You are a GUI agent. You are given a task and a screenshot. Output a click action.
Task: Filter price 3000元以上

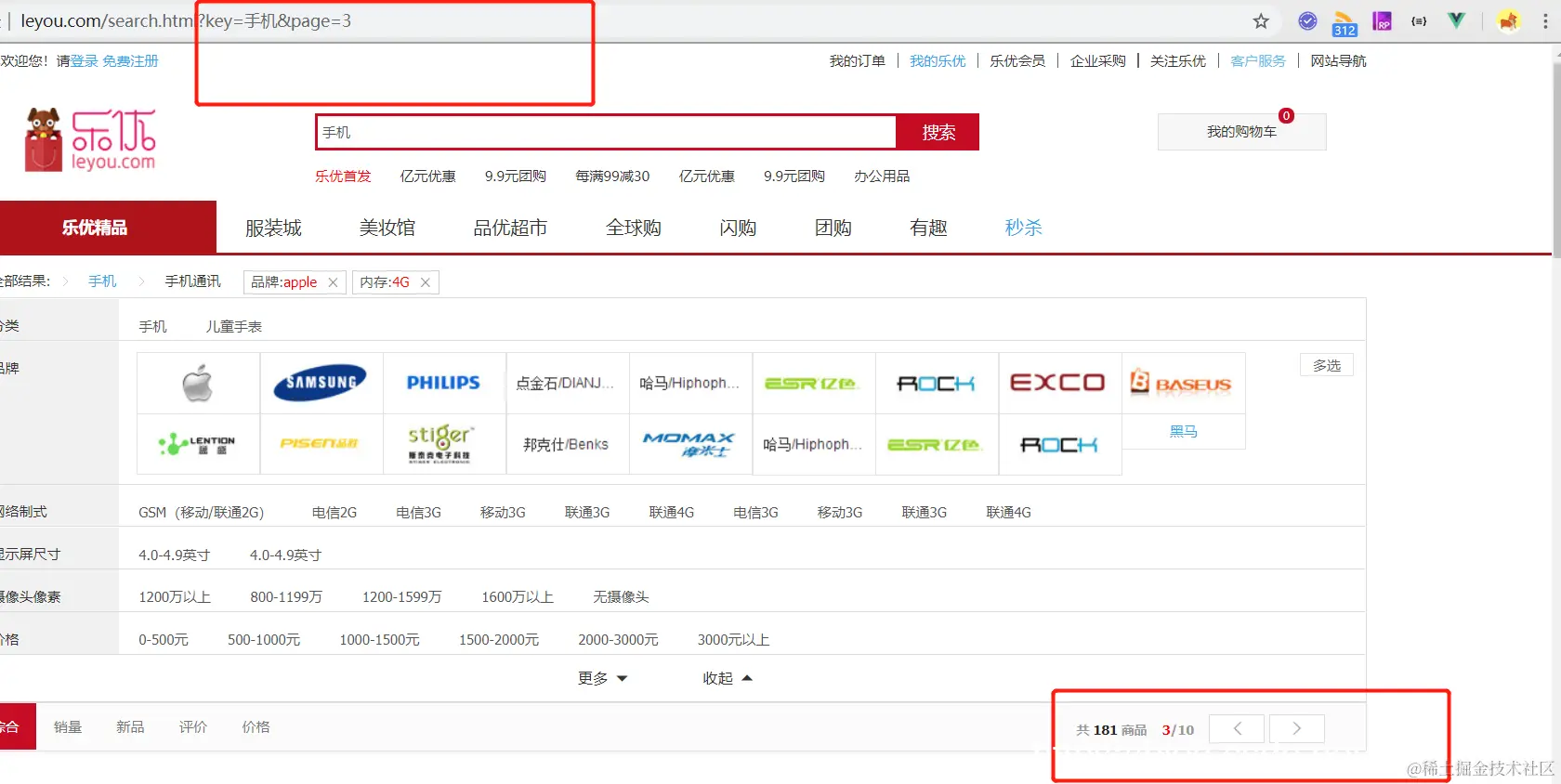(x=733, y=640)
